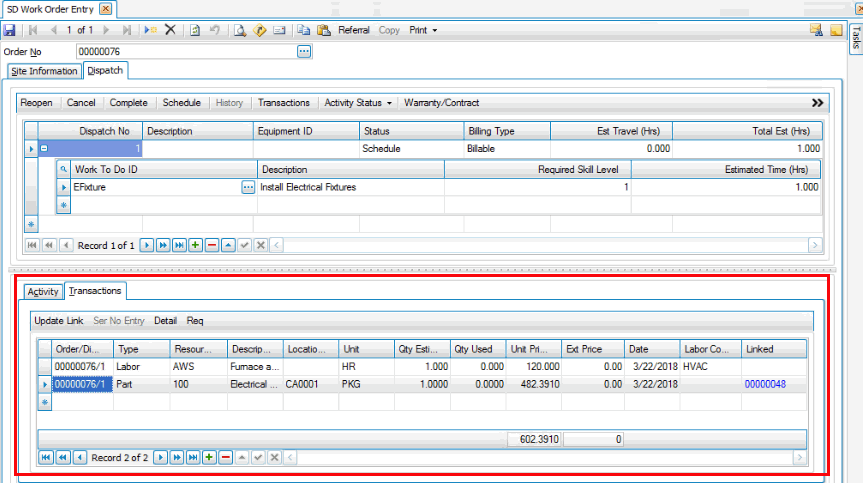Click the Install Electrical Fixtures description cell
Screen dimensions: 863x483
pos(351,188)
